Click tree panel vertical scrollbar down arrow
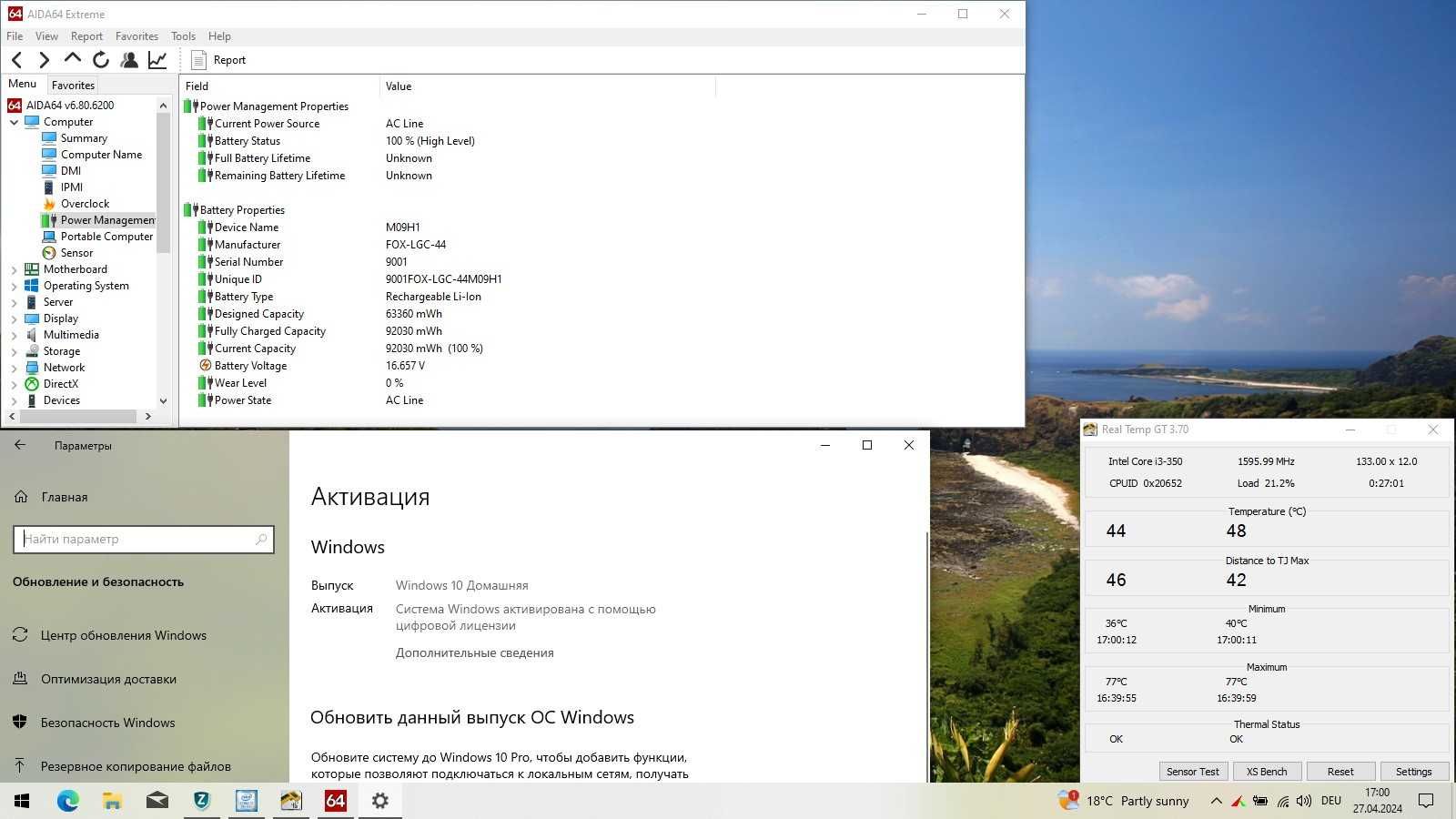 (163, 400)
